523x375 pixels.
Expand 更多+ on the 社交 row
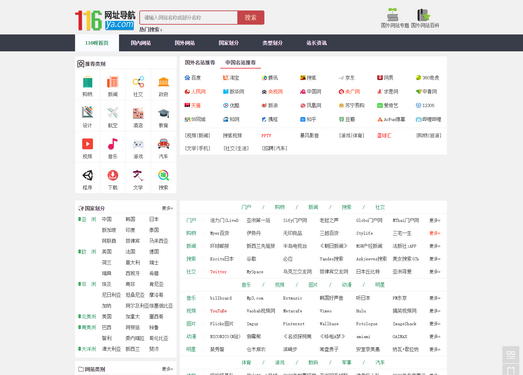pyautogui.click(x=435, y=272)
